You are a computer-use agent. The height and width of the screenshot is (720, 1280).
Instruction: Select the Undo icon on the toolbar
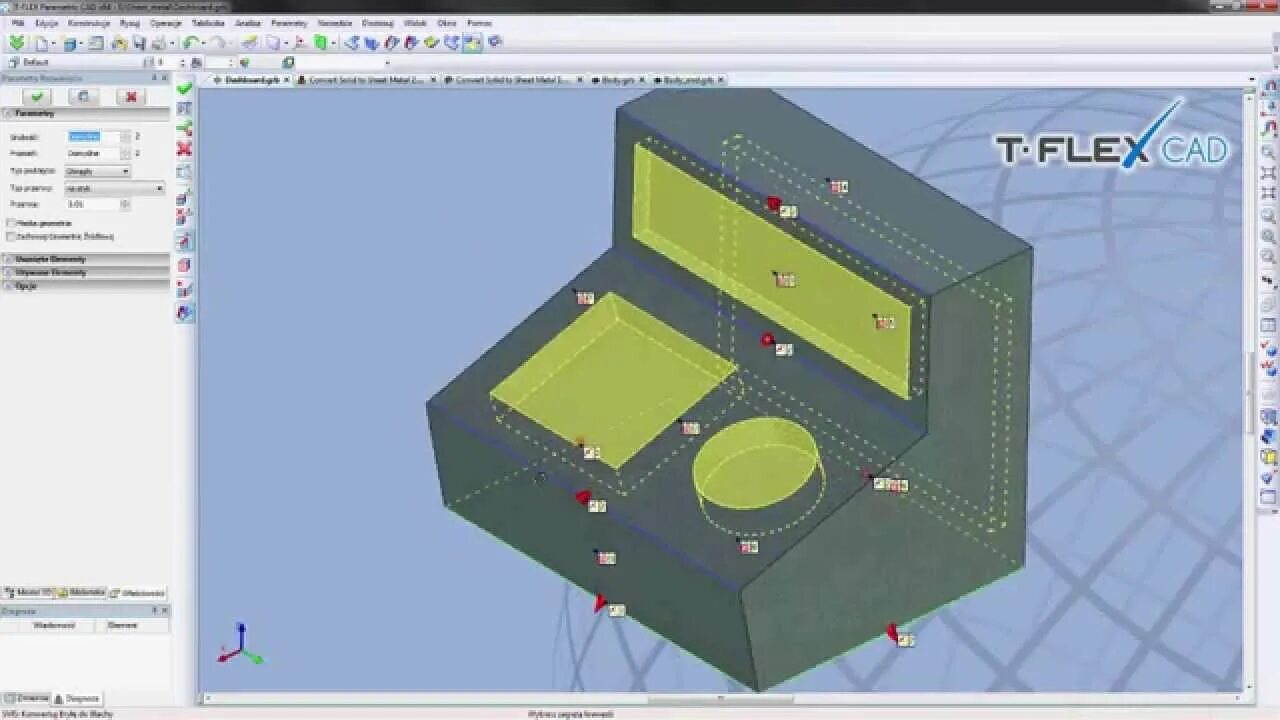(189, 44)
